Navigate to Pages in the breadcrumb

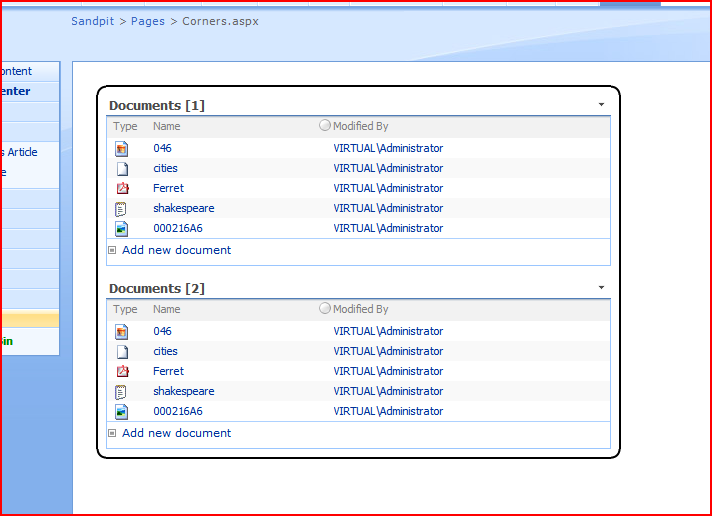tap(148, 21)
